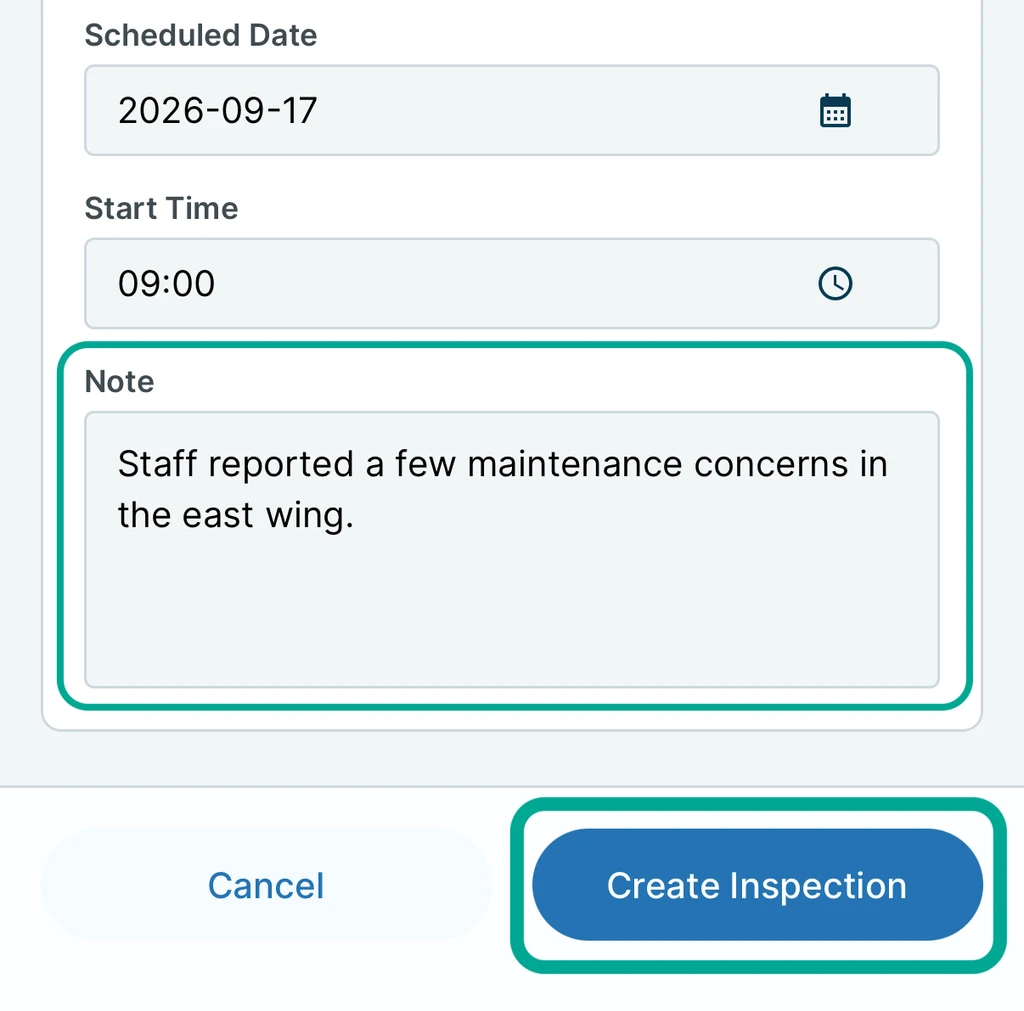
Task: Focus the Start Time input field
Action: 511,283
